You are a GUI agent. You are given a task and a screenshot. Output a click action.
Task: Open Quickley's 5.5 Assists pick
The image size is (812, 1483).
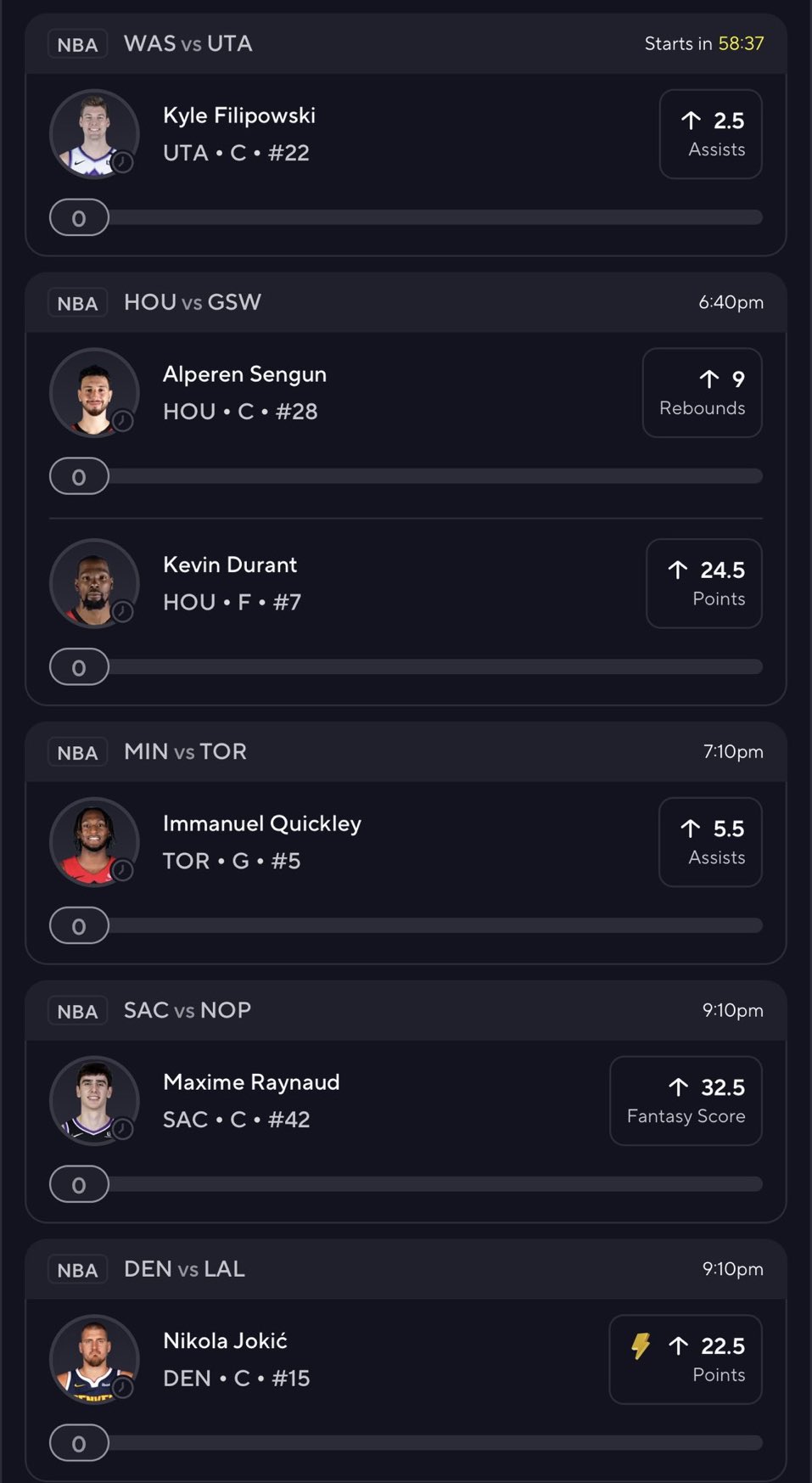coord(710,842)
